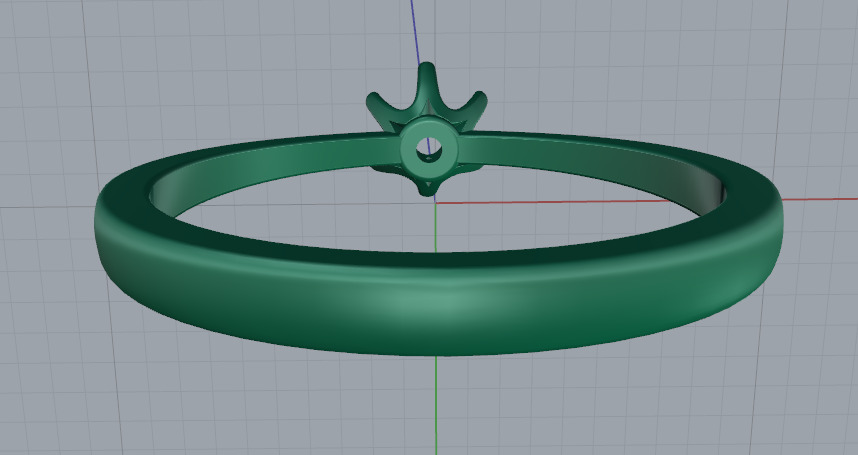Screen dimensions: 858x455
Task: Click the circular collar with center hole
Action: tap(428, 148)
